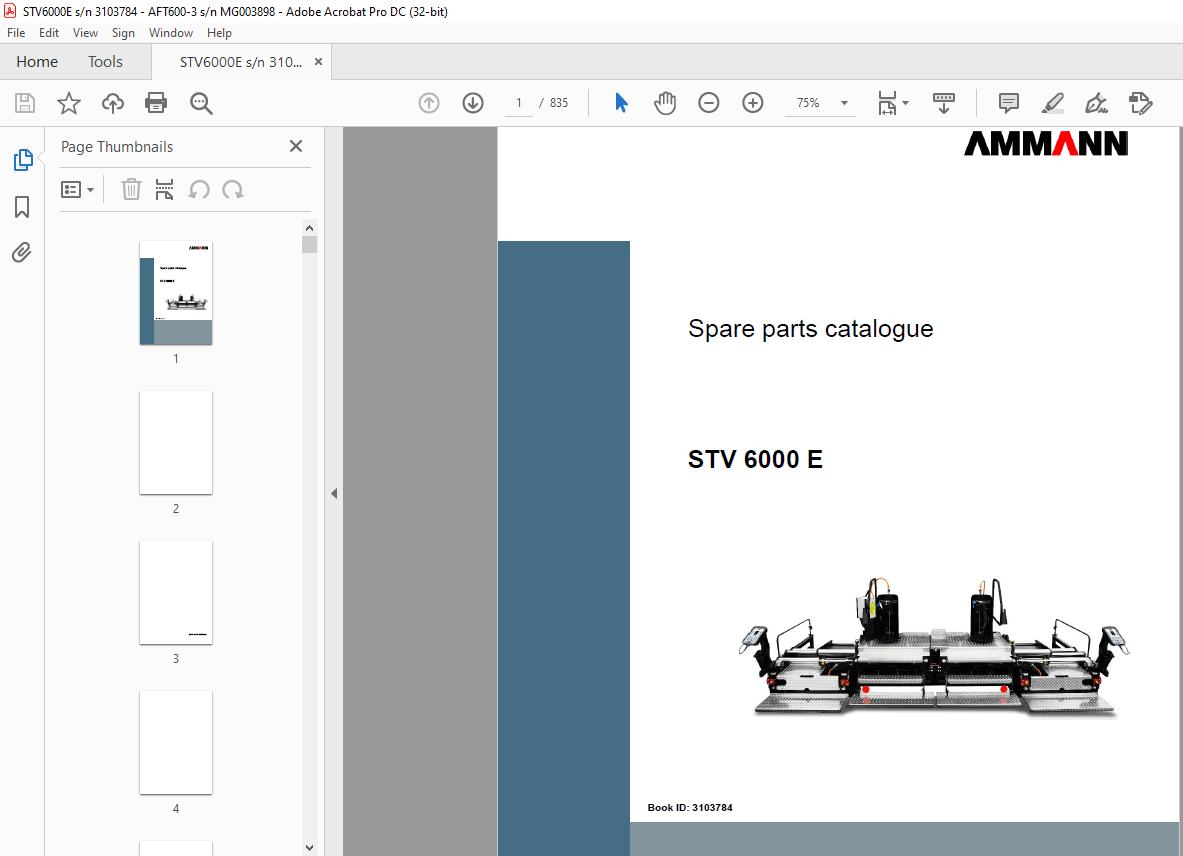Open the sign document pen tool
Screen dimensions: 1183x856
[x=1096, y=103]
